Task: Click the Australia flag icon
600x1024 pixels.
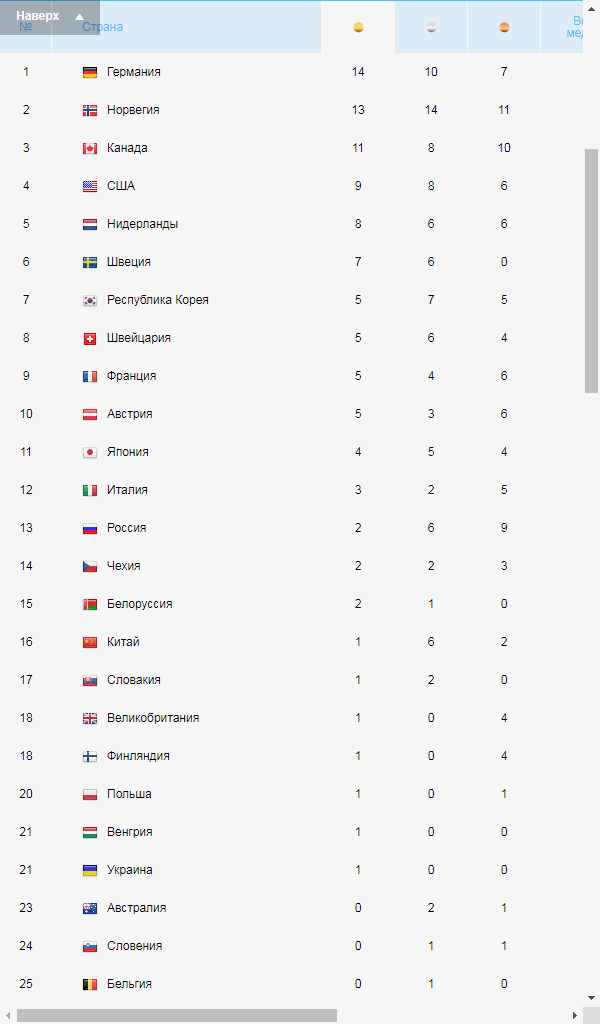Action: (x=90, y=908)
